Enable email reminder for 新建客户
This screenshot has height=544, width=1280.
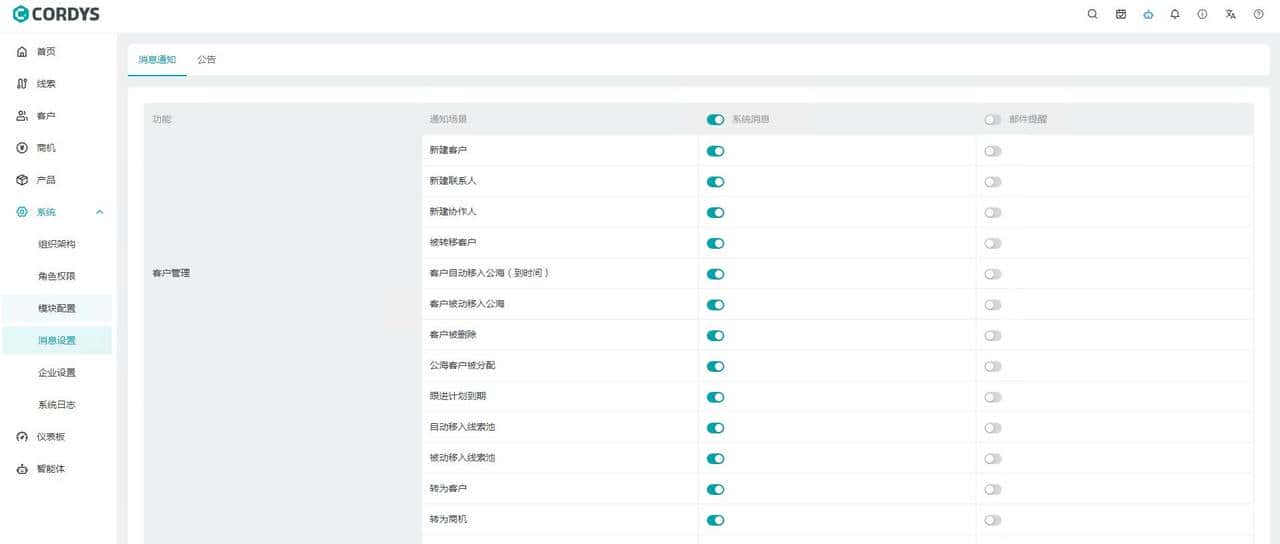coord(992,151)
